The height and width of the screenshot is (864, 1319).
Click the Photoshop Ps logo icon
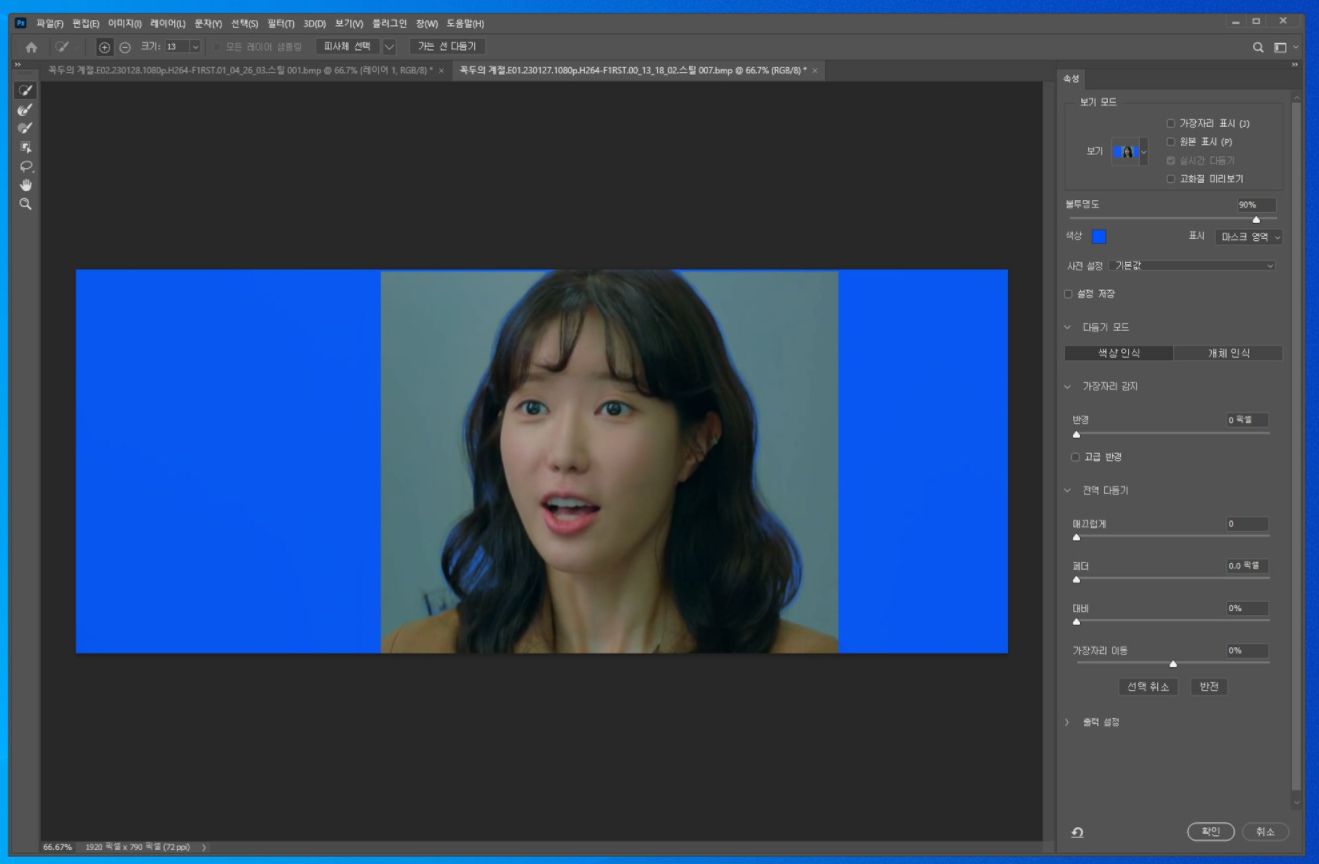21,23
